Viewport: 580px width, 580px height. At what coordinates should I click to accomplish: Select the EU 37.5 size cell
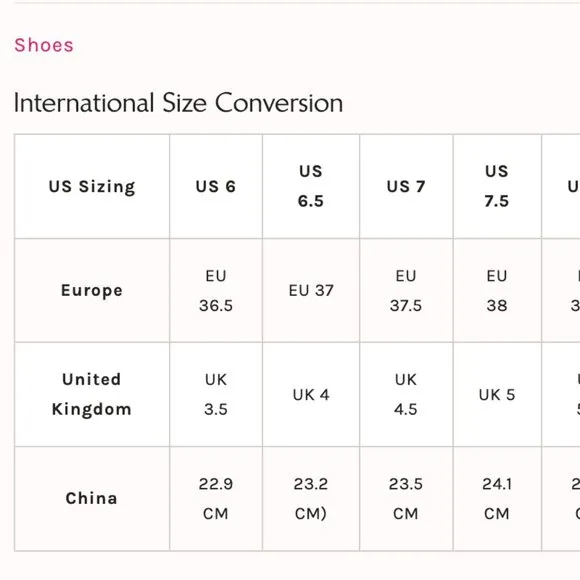[406, 290]
